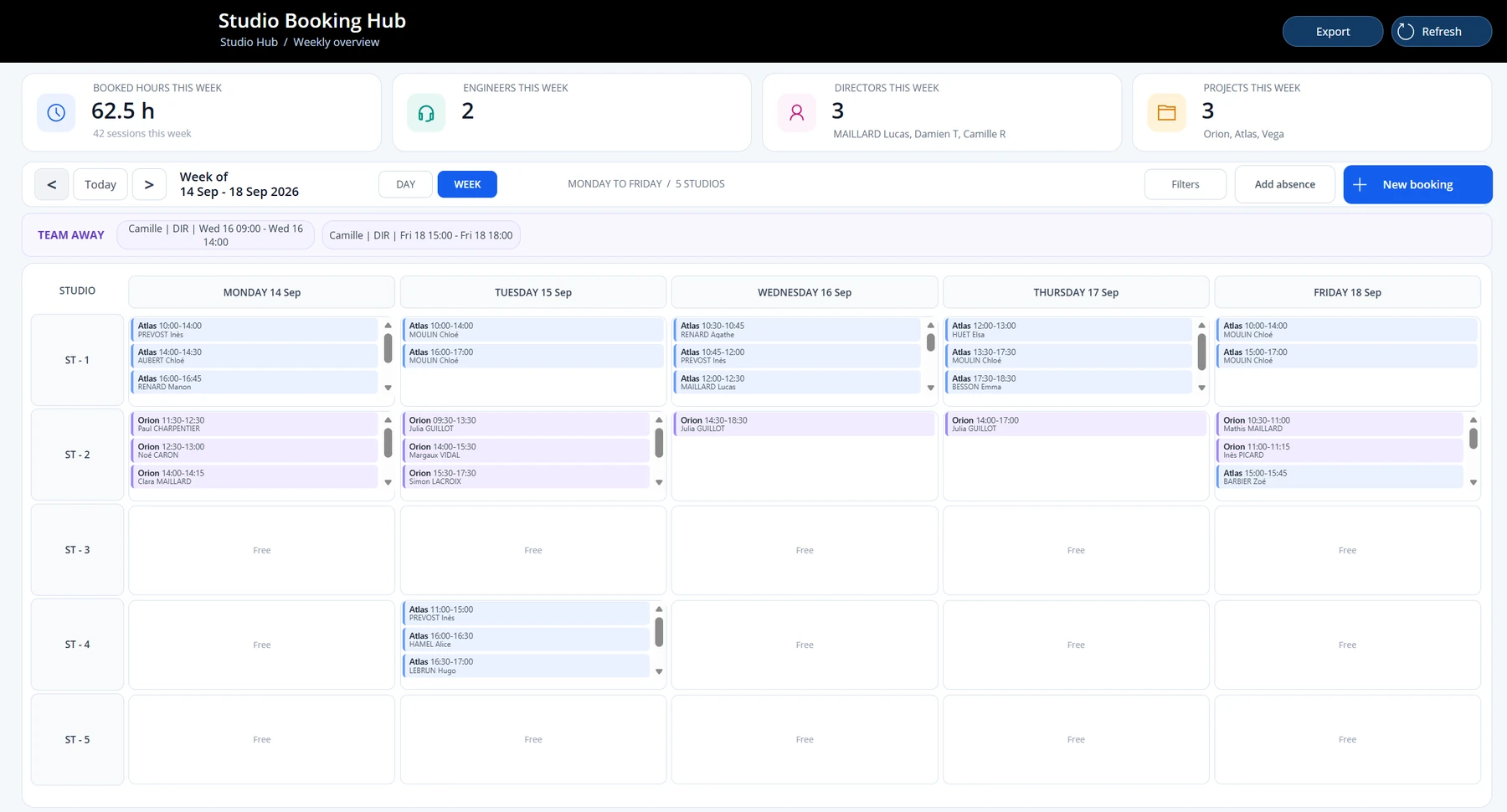Switch to WEEK view

coord(467,184)
